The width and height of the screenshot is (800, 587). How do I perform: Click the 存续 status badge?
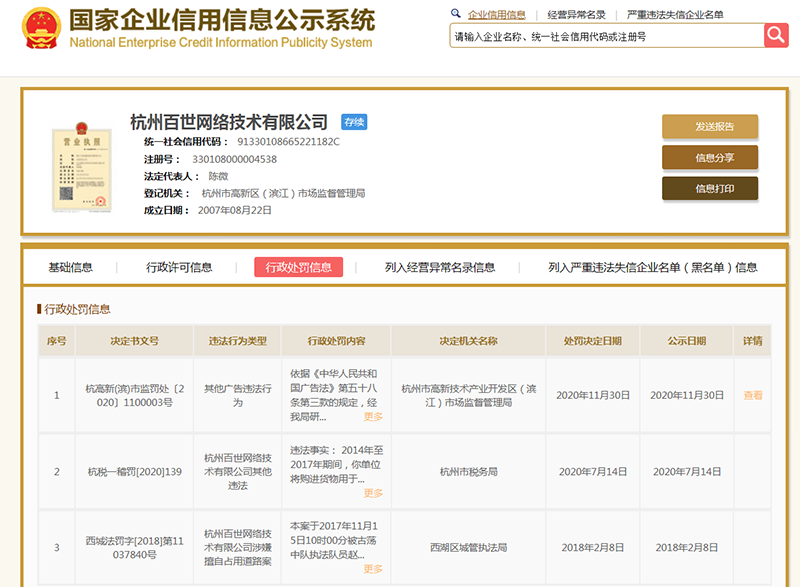[354, 122]
